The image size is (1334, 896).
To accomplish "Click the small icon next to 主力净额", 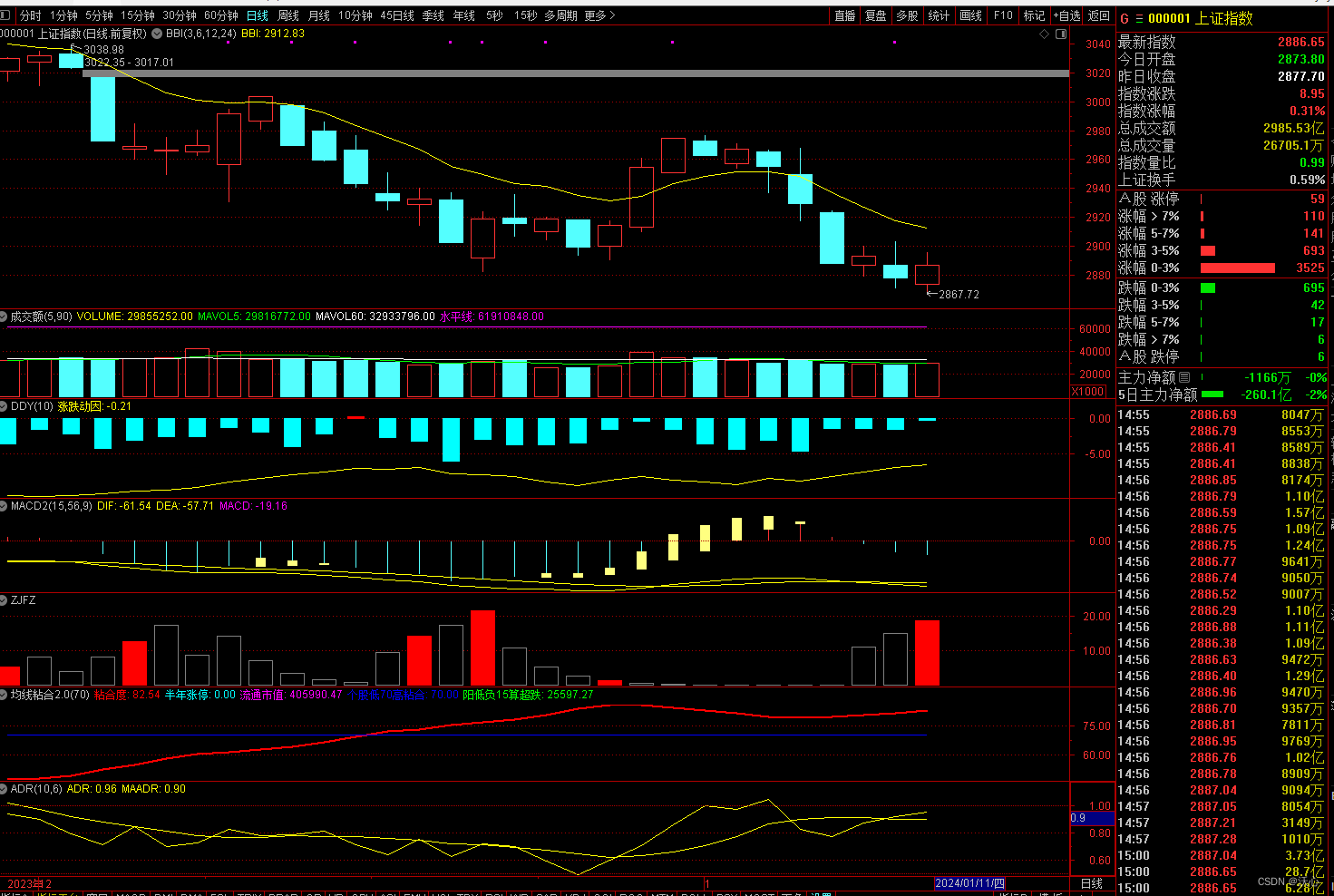I will point(1184,377).
